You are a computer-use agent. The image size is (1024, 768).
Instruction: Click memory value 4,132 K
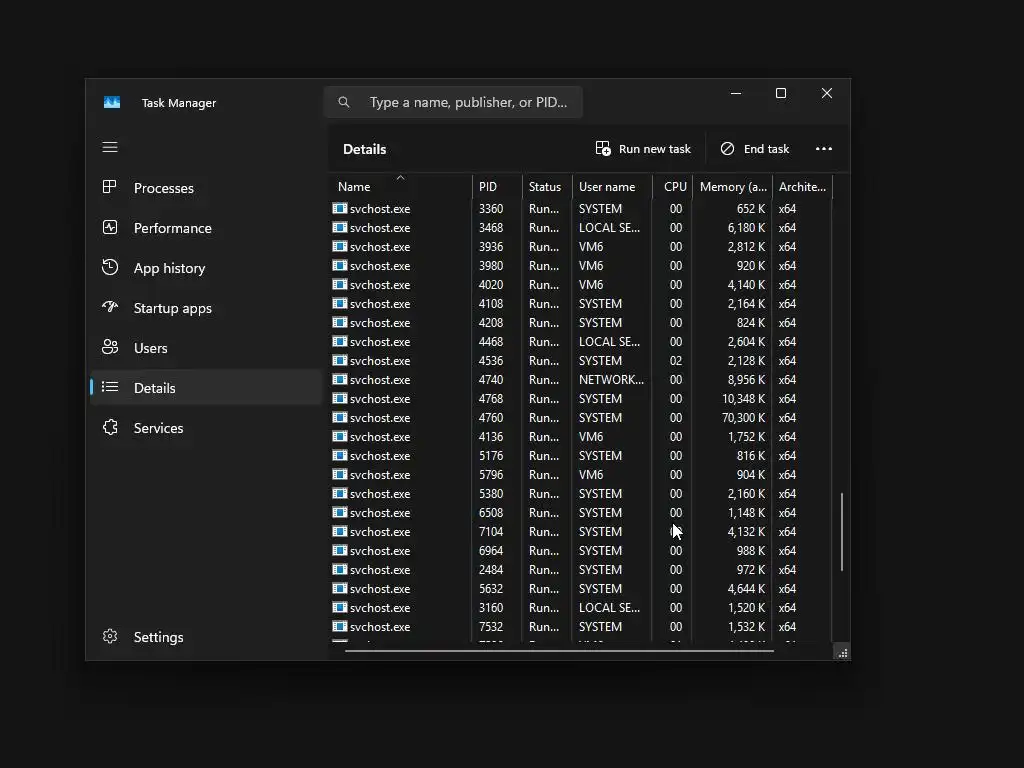tap(746, 531)
